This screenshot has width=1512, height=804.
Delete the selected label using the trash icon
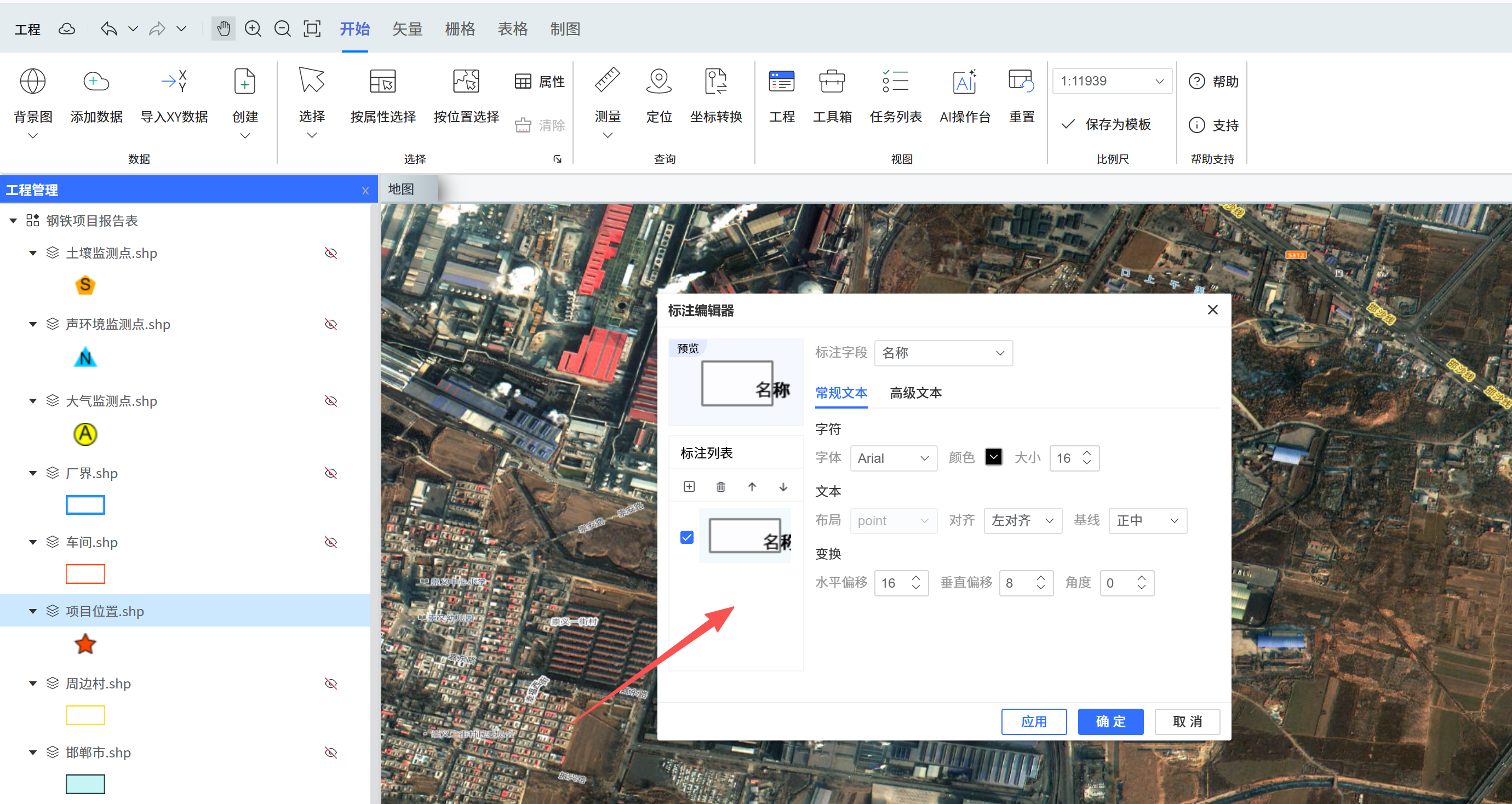click(720, 486)
